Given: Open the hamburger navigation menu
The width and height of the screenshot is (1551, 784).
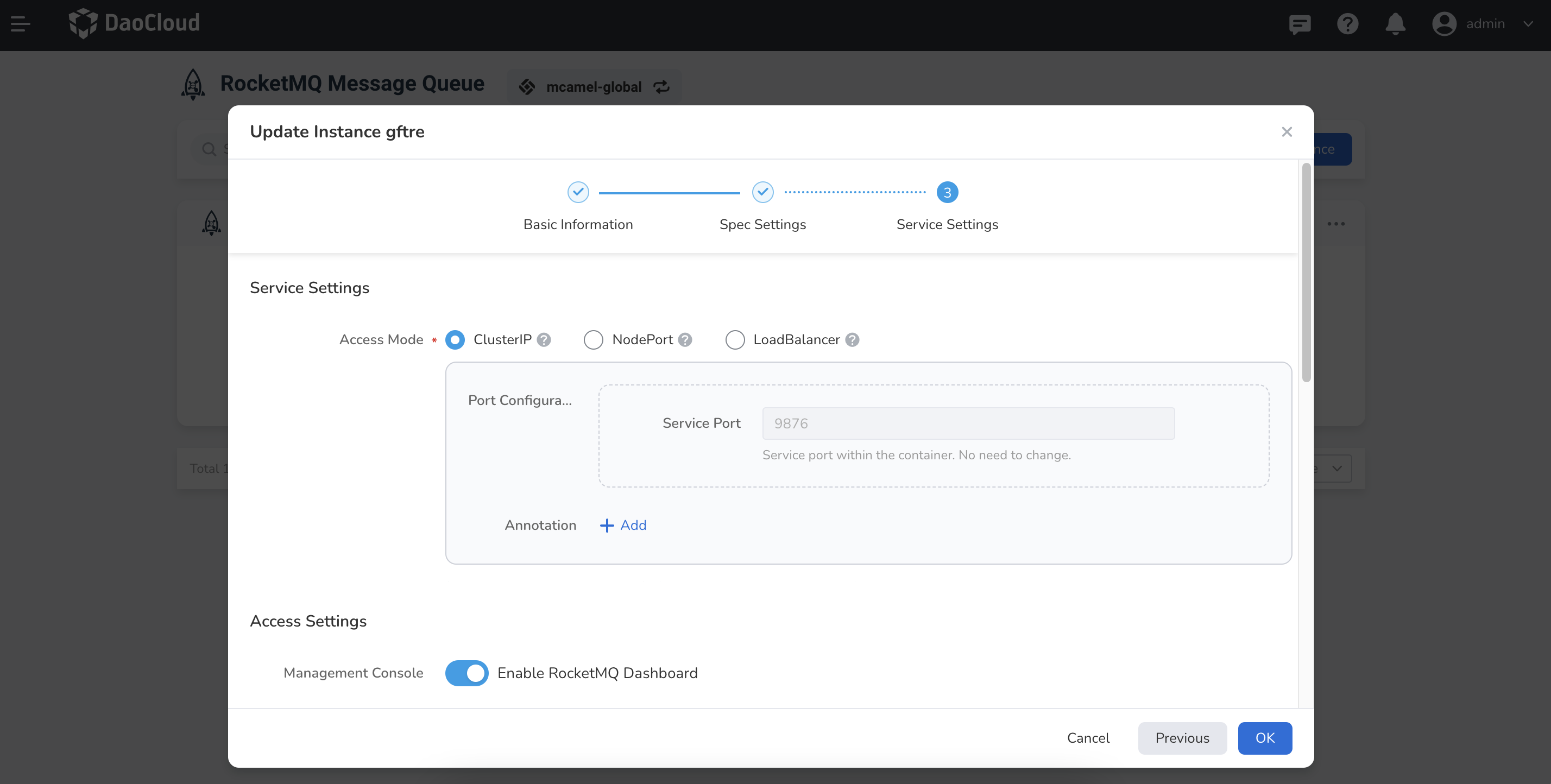Looking at the screenshot, I should click(21, 24).
